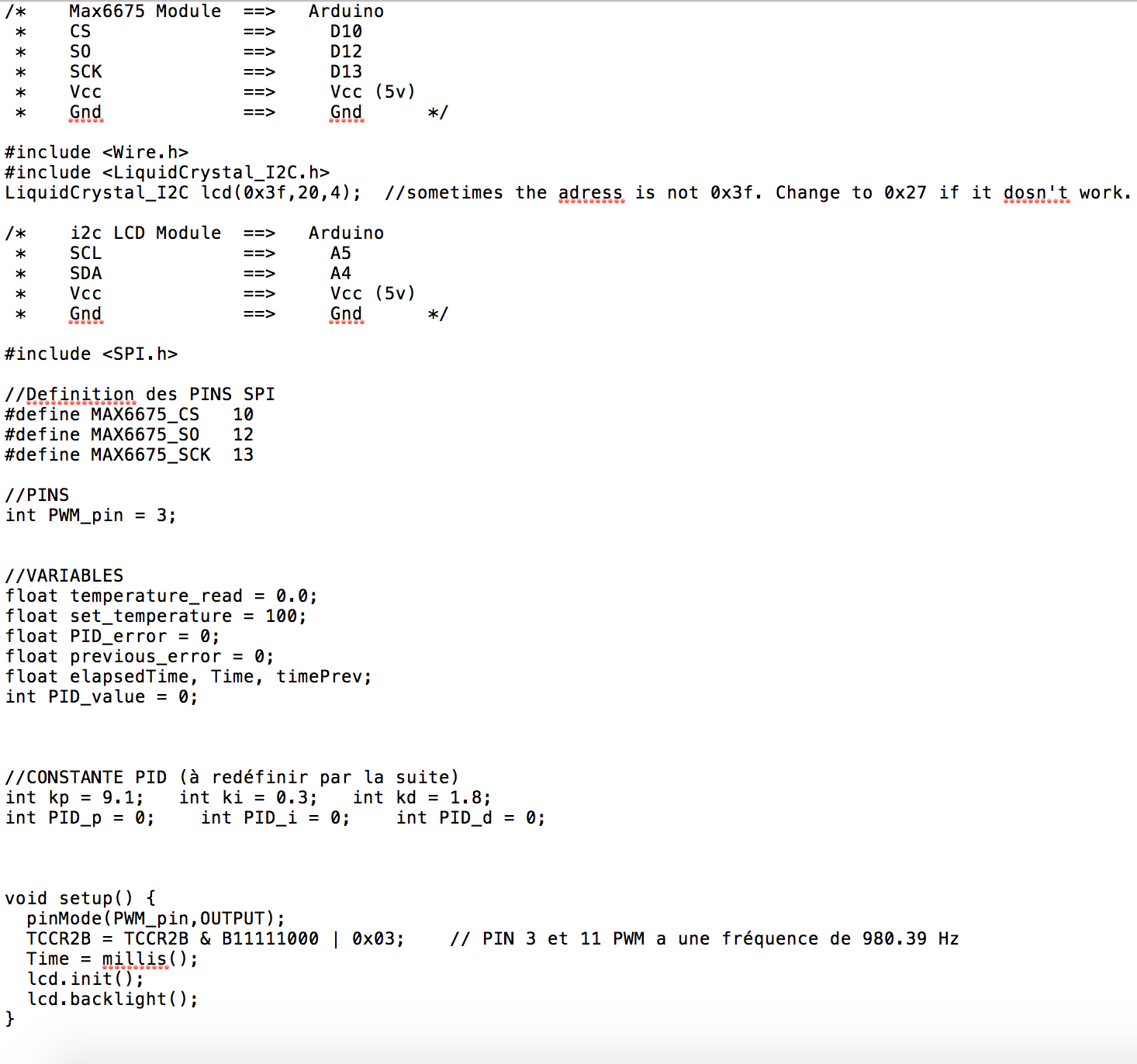Click on 'float set_temperature = 100;' line
Screen dimensions: 1137x1064
(155, 617)
